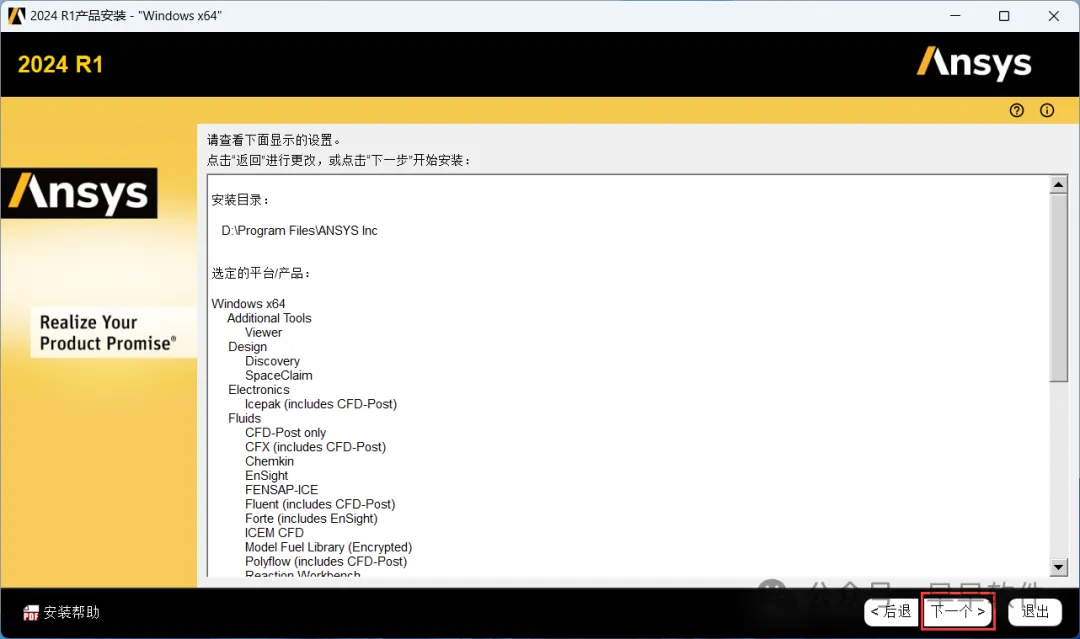The height and width of the screenshot is (639, 1080).
Task: Select the 'EnSight' entry
Action: click(267, 476)
